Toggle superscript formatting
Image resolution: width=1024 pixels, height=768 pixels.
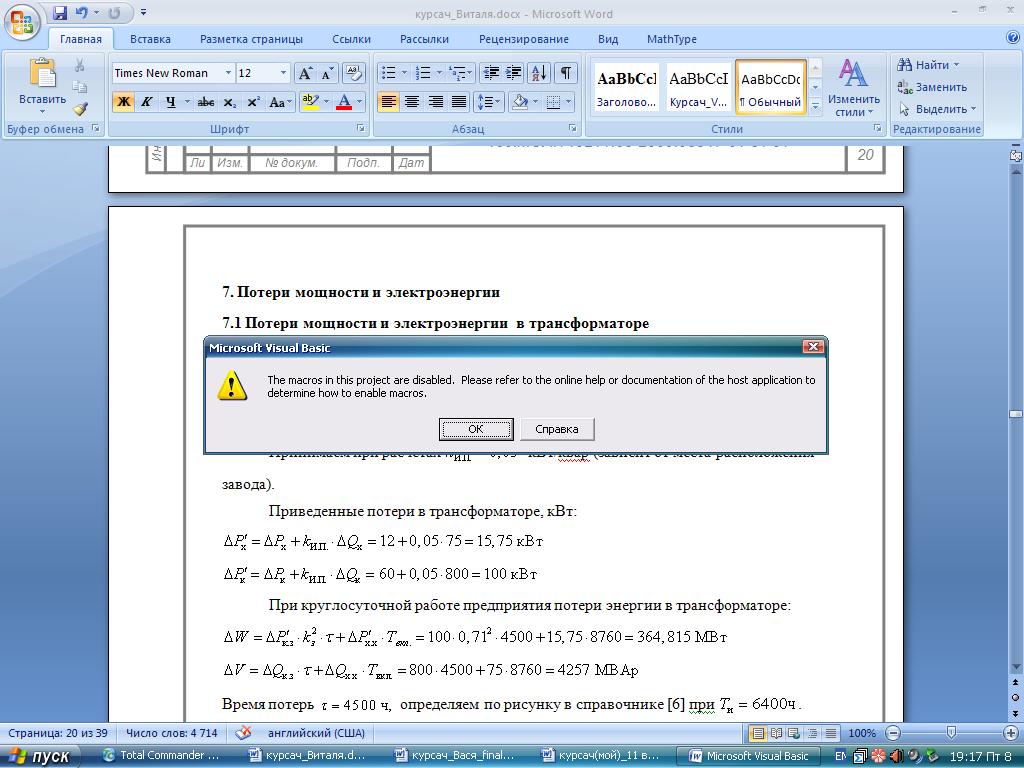click(253, 102)
